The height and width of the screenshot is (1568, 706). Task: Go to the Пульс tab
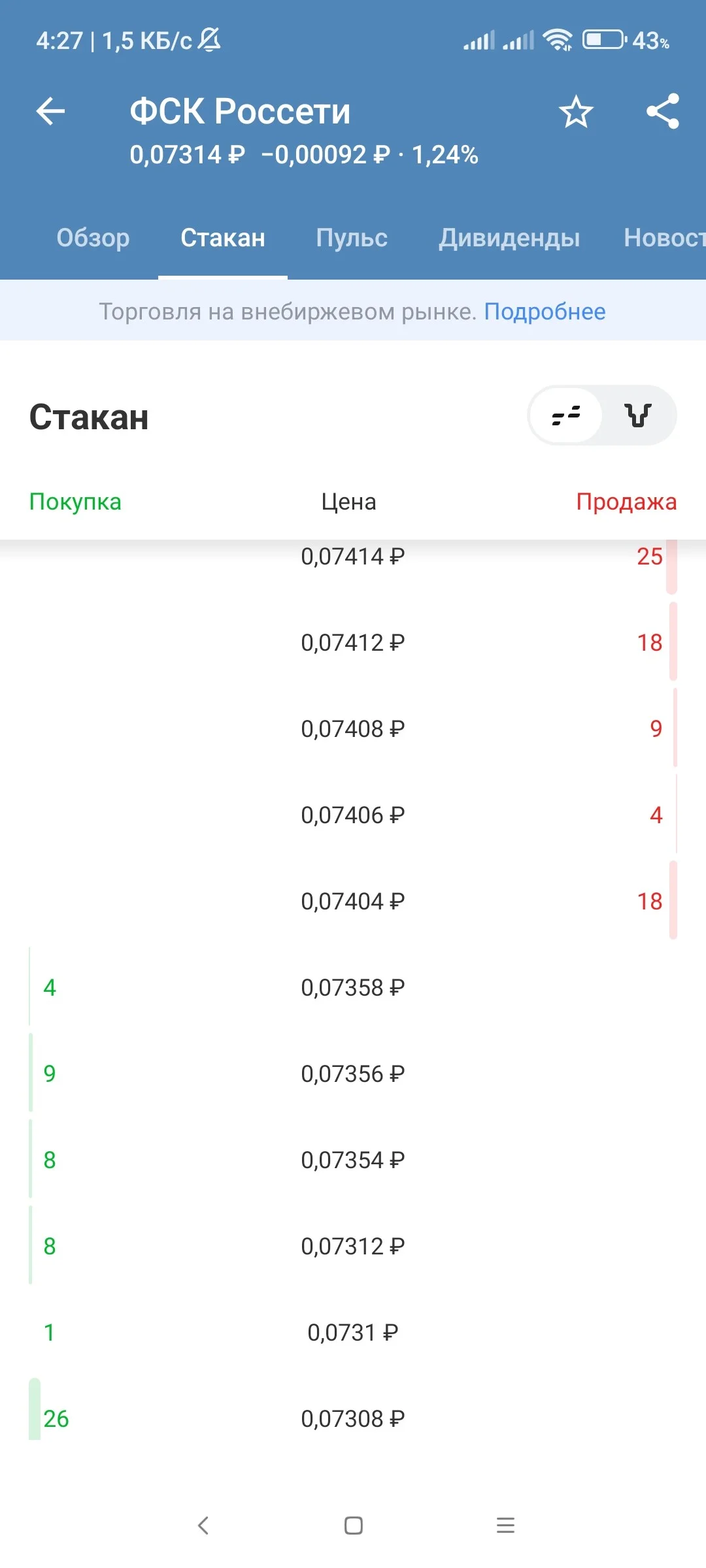click(352, 238)
